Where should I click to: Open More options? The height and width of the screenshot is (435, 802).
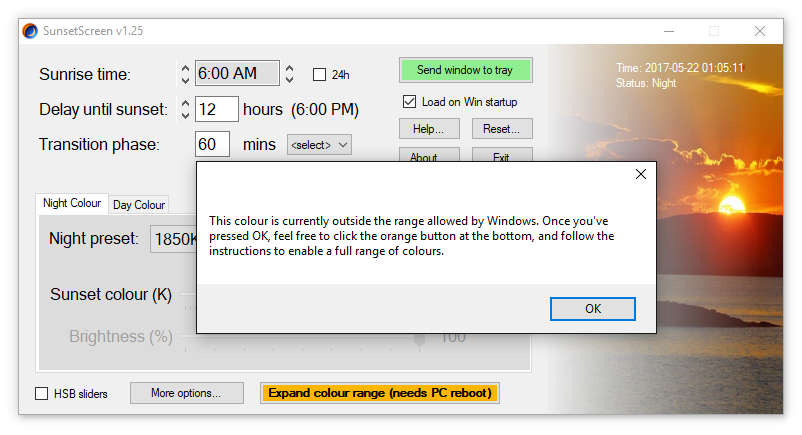[187, 393]
